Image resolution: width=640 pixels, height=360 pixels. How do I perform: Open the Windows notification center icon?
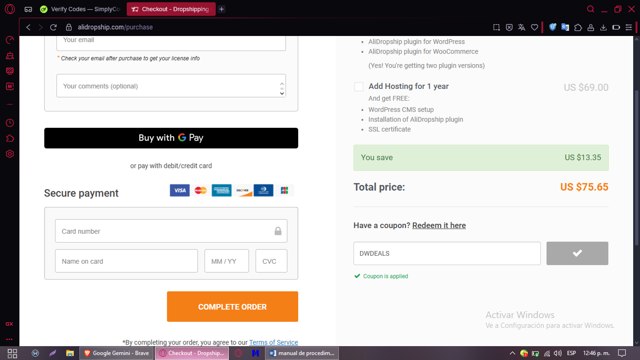[622, 353]
